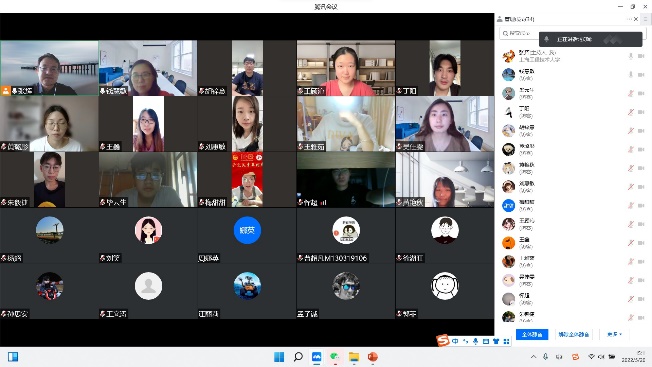Click the Unmute All button

click(573, 334)
